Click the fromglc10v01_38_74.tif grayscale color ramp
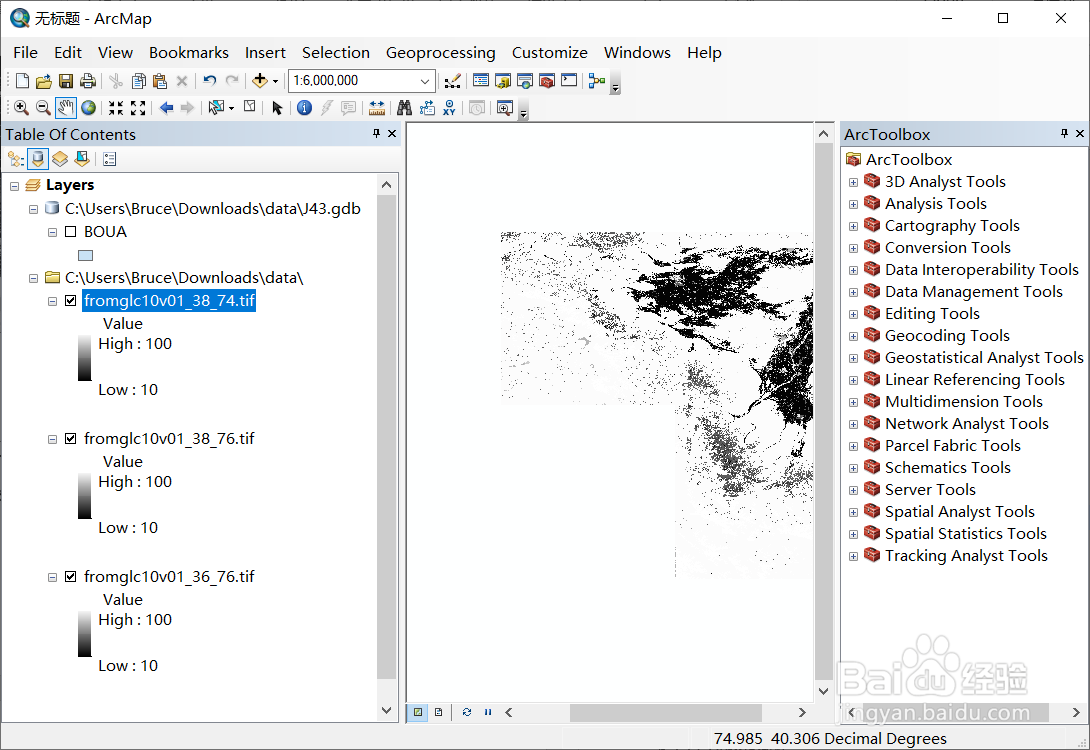The image size is (1090, 750). tap(85, 358)
